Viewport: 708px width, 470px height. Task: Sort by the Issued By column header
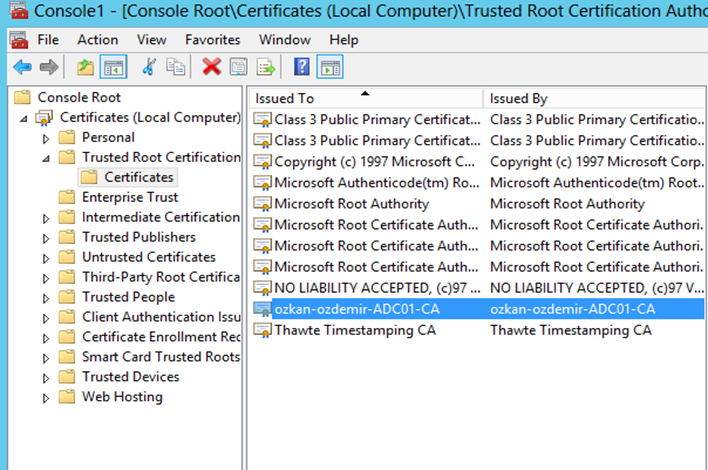pyautogui.click(x=594, y=98)
